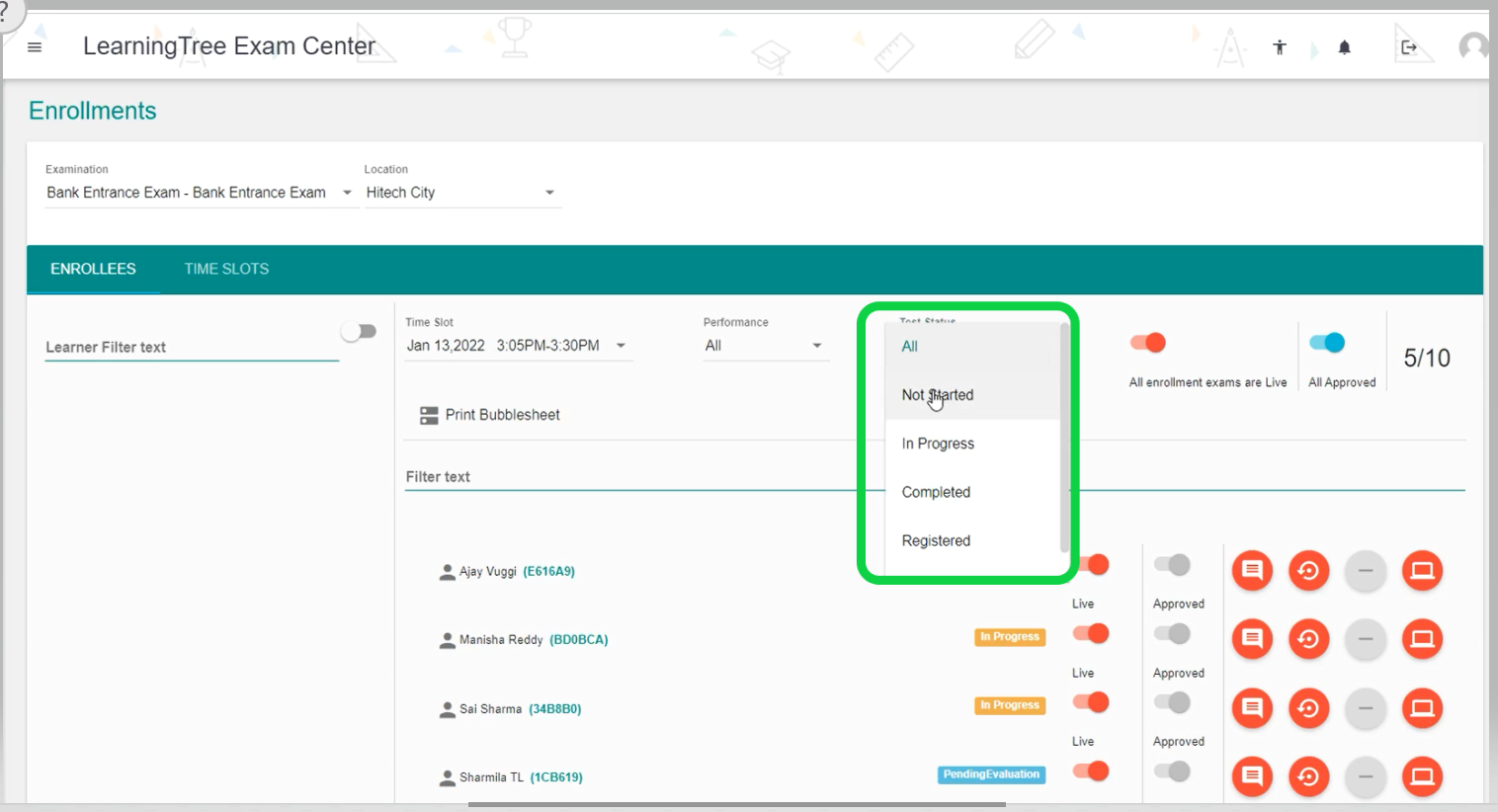Toggle All enrollment exams are Live switch
The height and width of the screenshot is (812, 1498).
(1148, 343)
